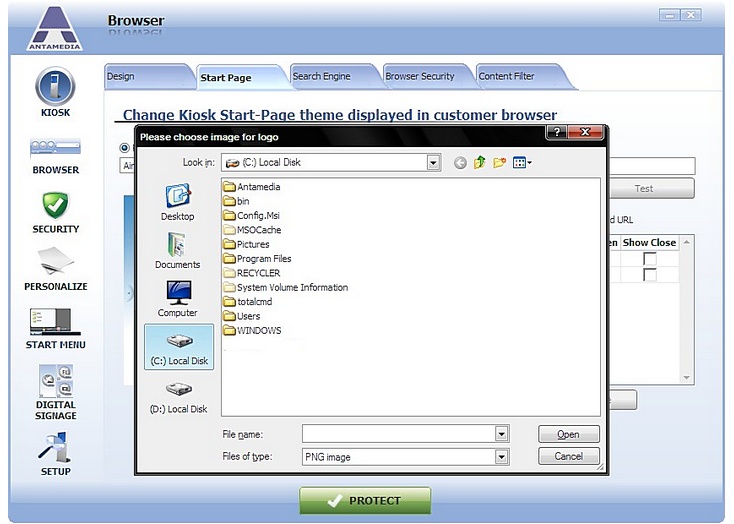Viewport: 734px width, 524px height.
Task: Tick the second Show Close checkbox
Action: pyautogui.click(x=649, y=275)
